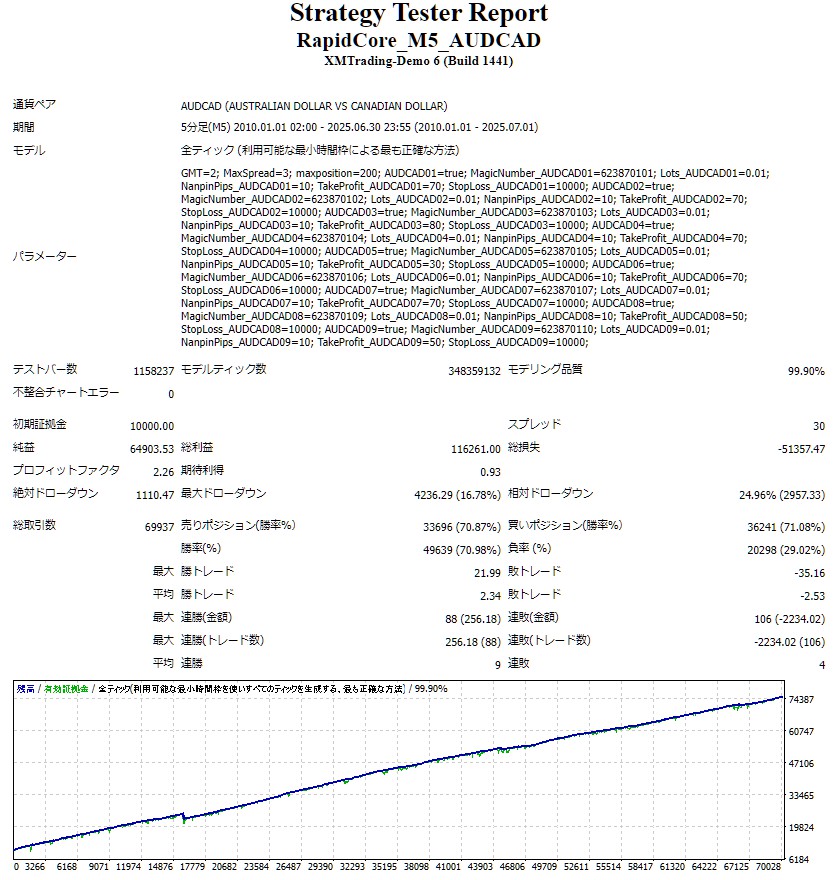836x880 pixels.
Task: Click the test bars value 1158237
Action: (154, 371)
